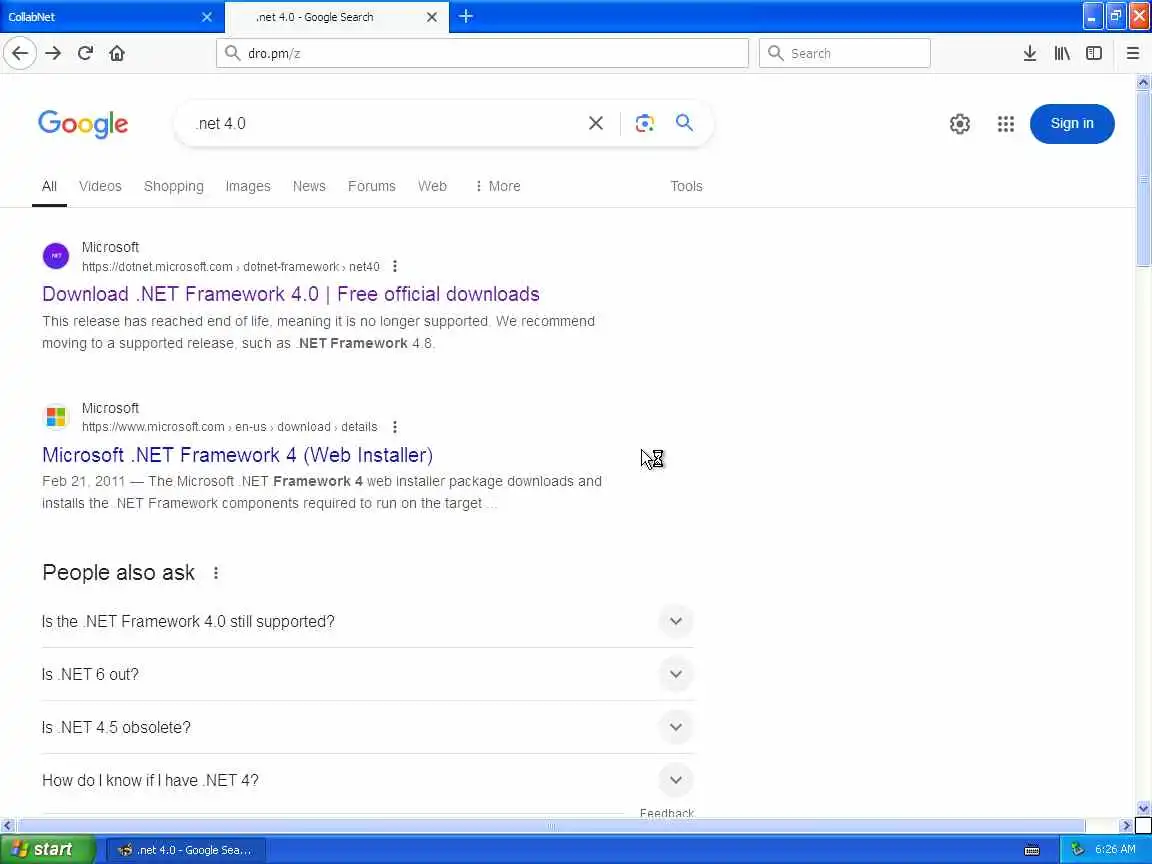Click the scroll right arrow

click(1126, 826)
